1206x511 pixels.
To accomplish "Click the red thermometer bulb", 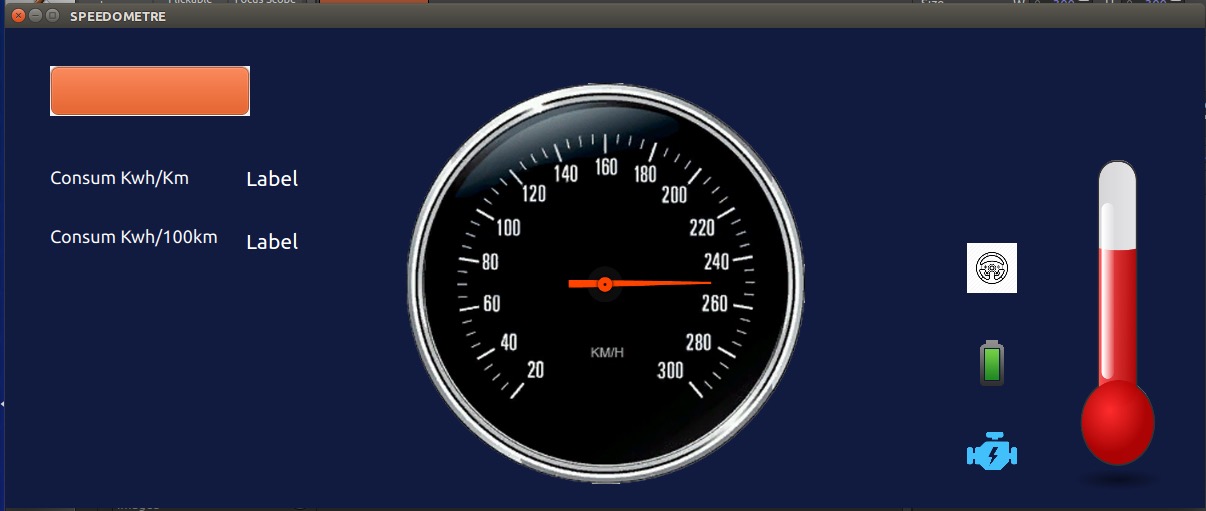I will (x=1117, y=422).
